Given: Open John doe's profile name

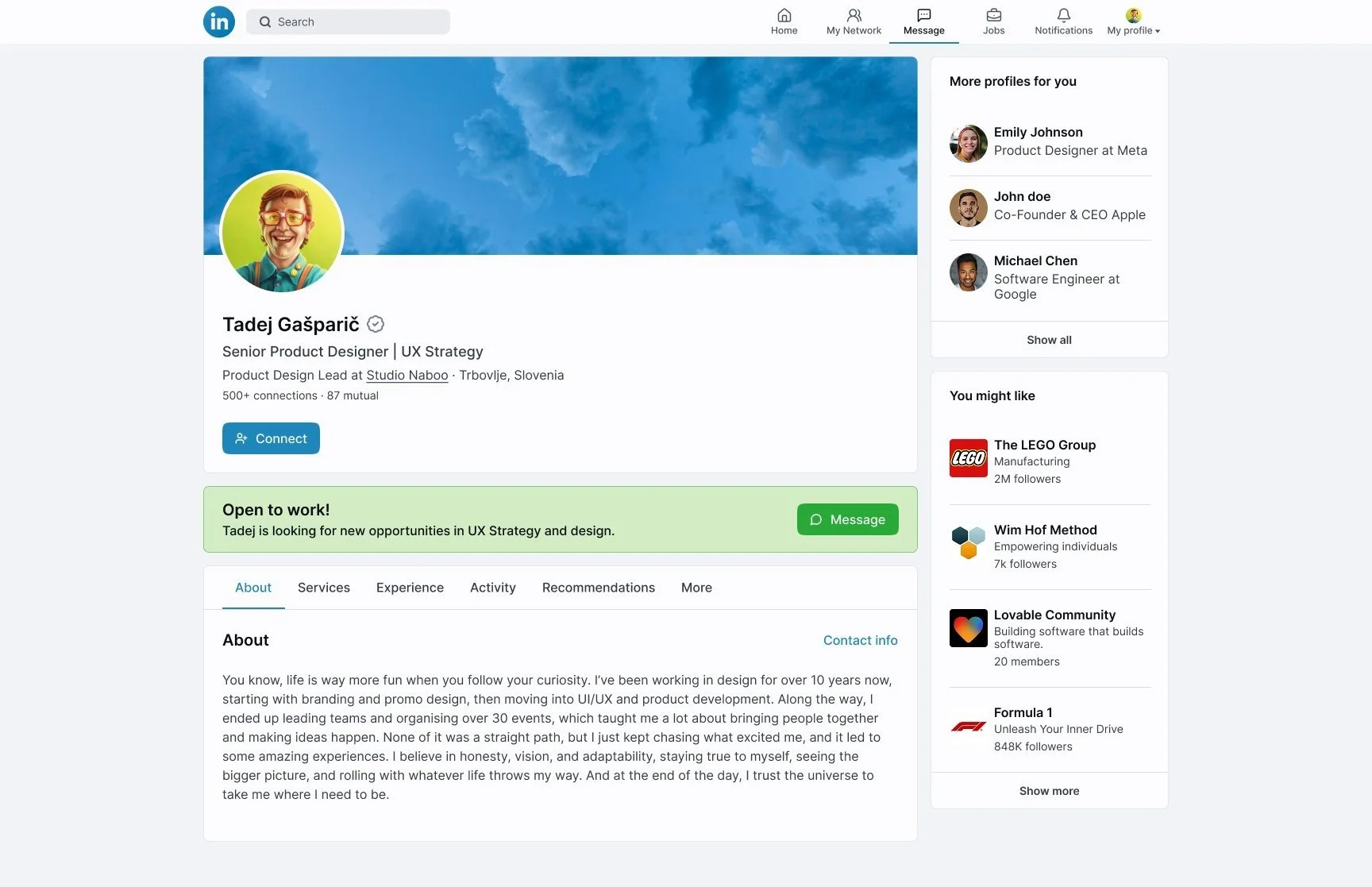Looking at the screenshot, I should tap(1022, 197).
